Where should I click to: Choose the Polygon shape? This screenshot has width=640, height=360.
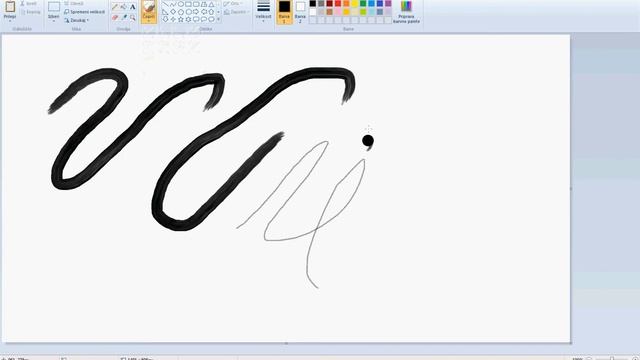tap(204, 4)
